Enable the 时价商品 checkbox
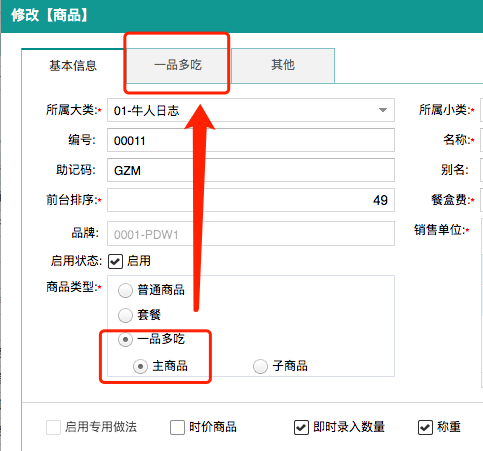 click(177, 427)
